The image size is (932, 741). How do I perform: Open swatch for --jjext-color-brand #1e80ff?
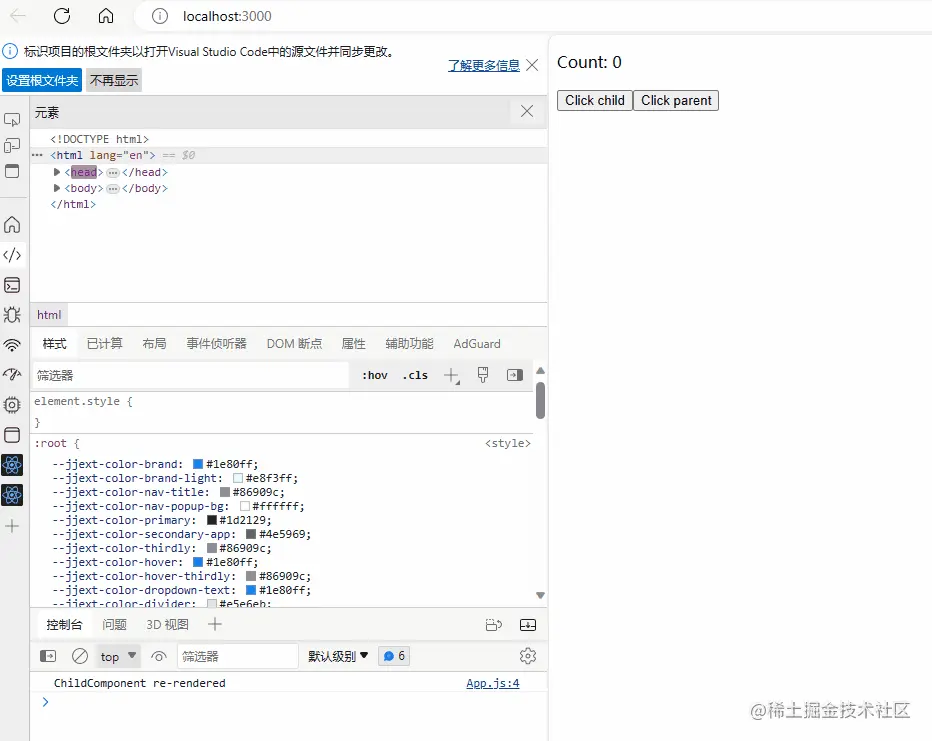[x=198, y=464]
